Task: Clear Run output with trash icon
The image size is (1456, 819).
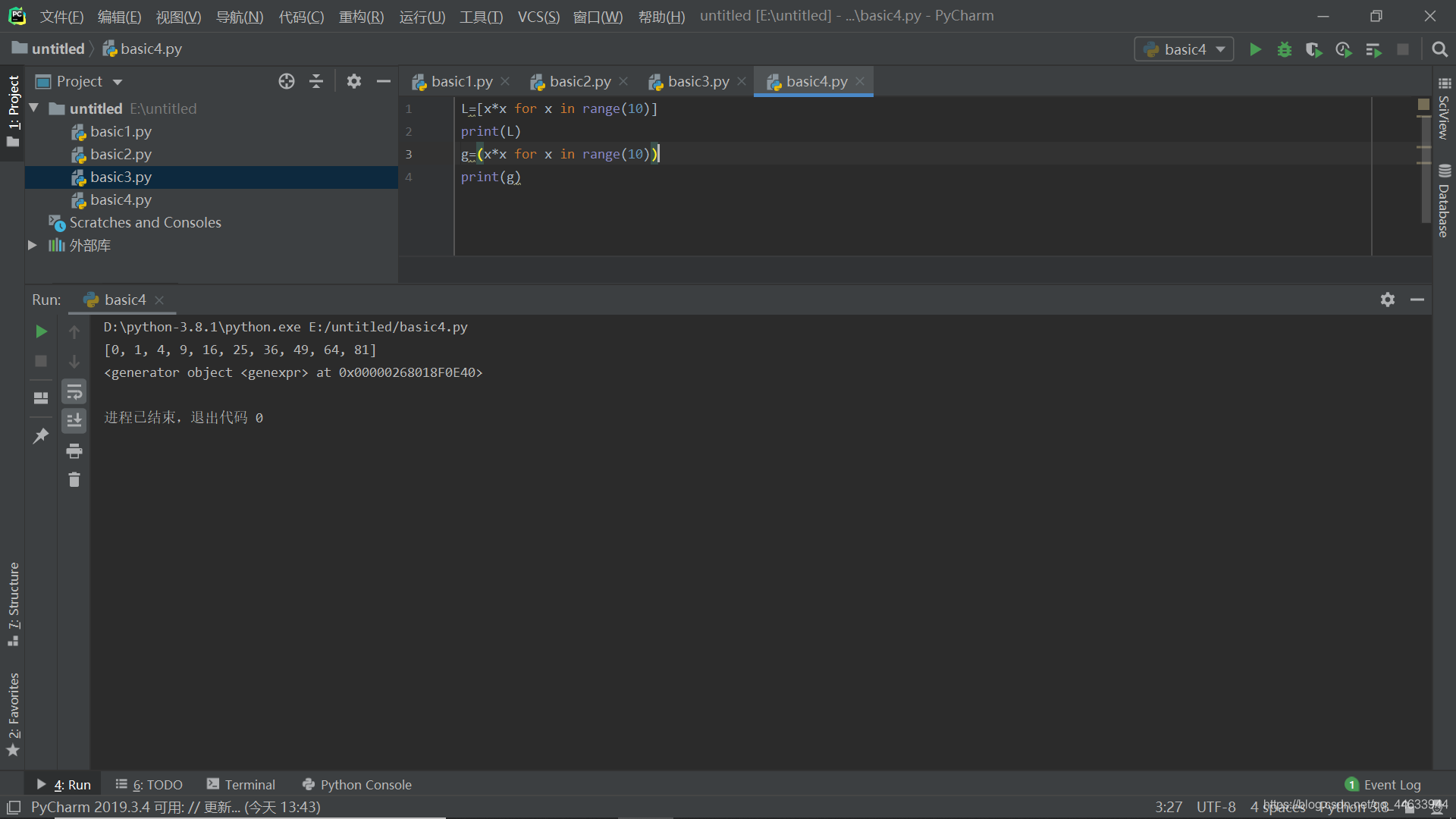Action: 74,480
